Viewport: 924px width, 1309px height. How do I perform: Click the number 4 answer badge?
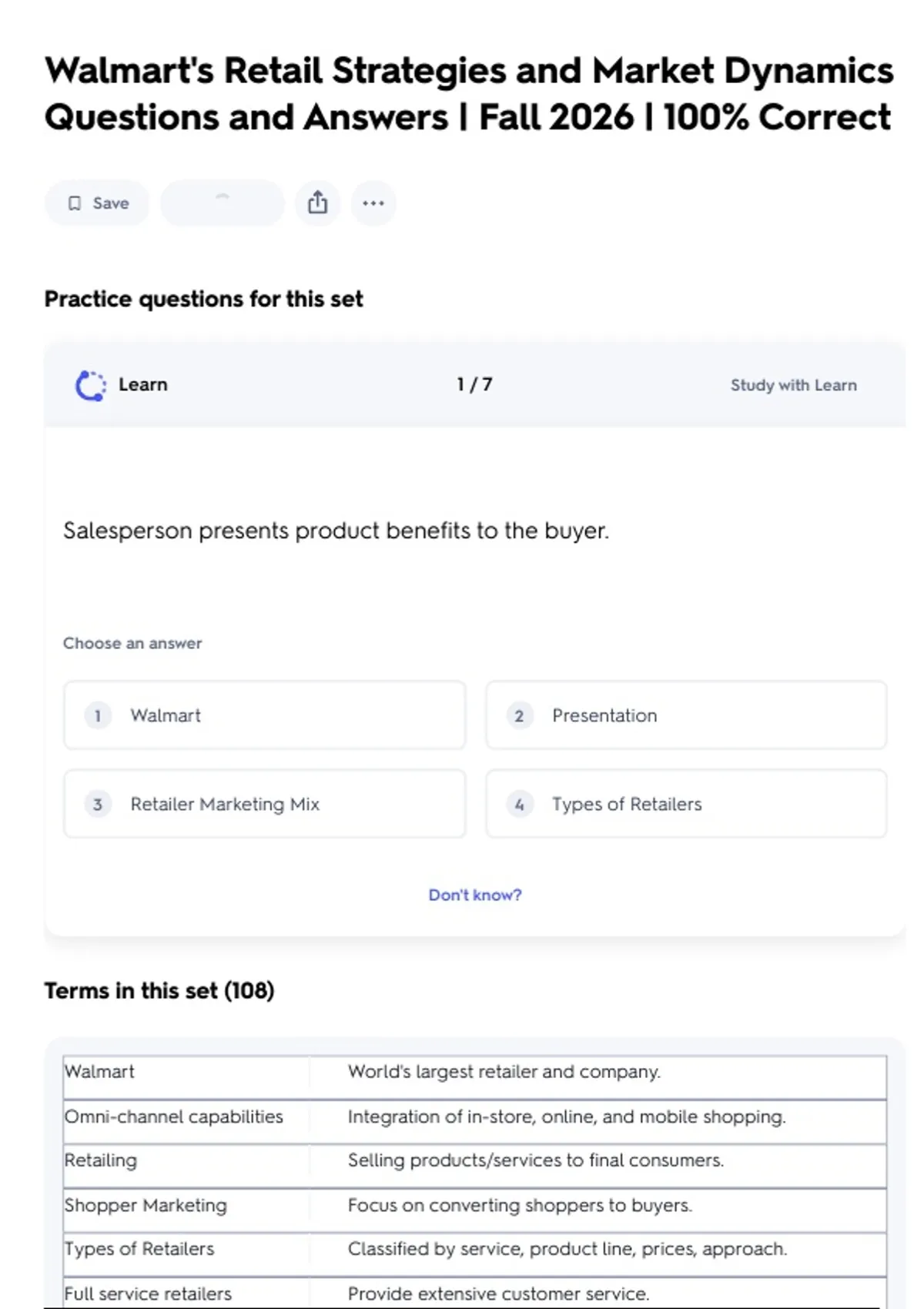pos(520,805)
